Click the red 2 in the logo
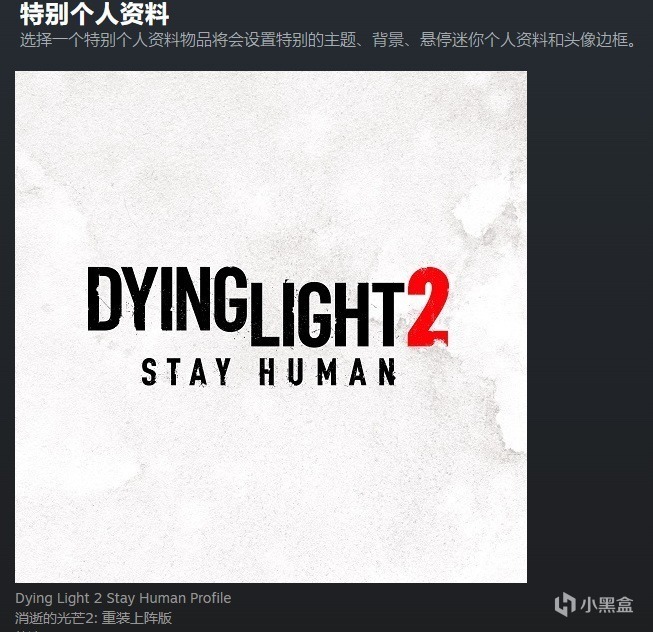 coord(429,307)
